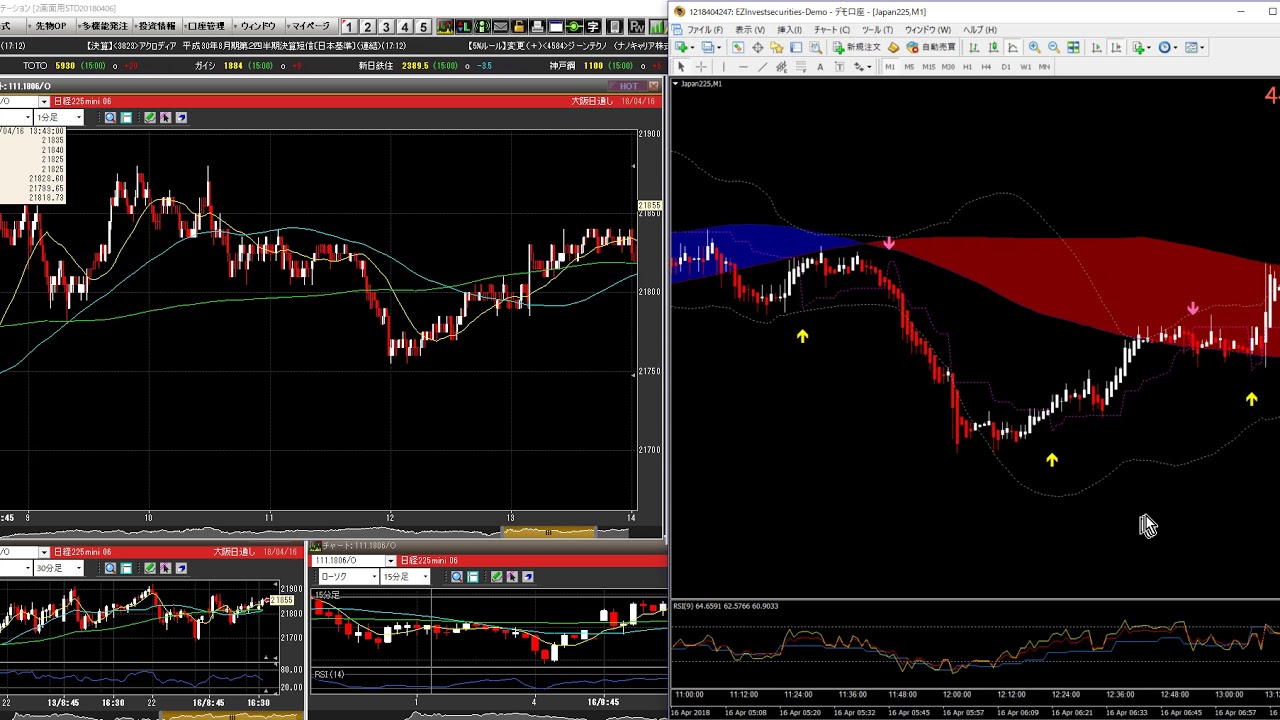Open ファイル(F) menu in MetaTrader
Viewport: 1280px width, 720px height.
(704, 30)
